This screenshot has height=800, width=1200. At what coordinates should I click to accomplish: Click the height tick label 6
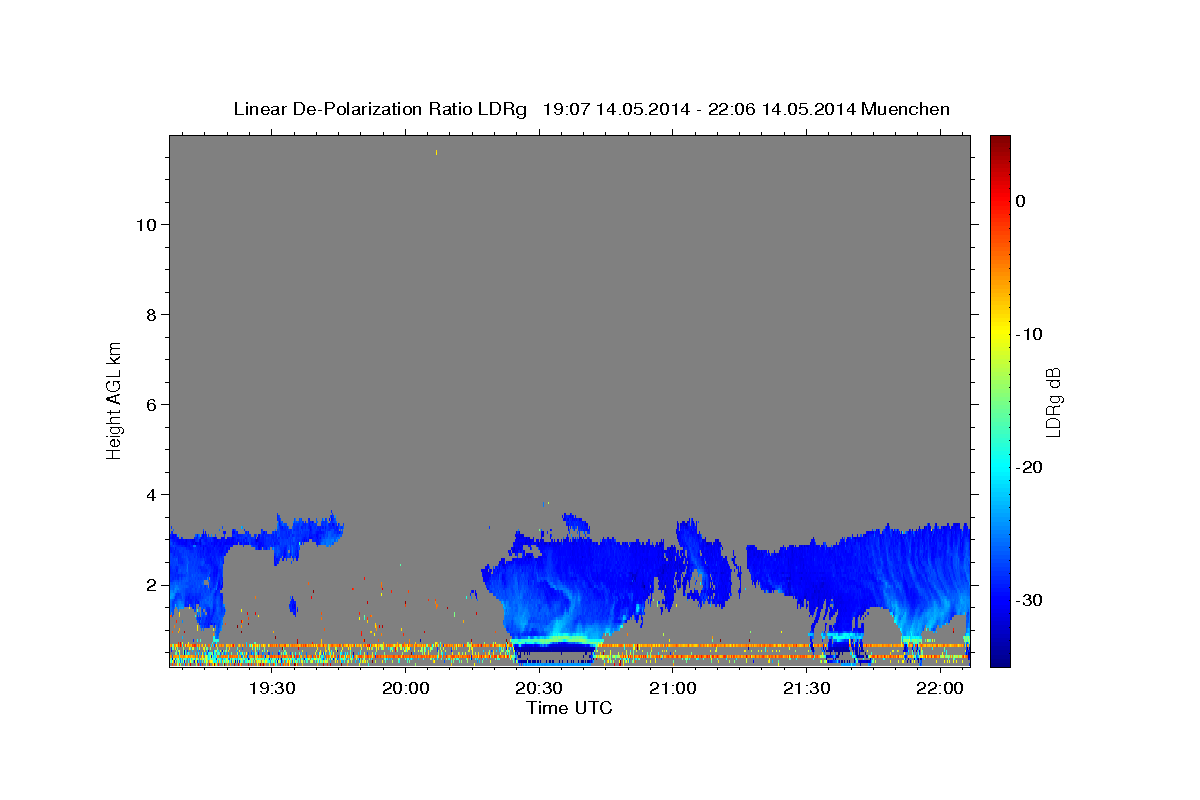(x=151, y=404)
